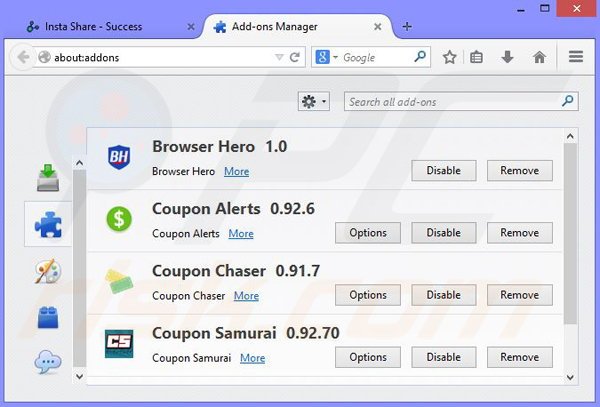Viewport: 600px width, 407px height.
Task: Open the hamburger menu
Action: tap(576, 57)
